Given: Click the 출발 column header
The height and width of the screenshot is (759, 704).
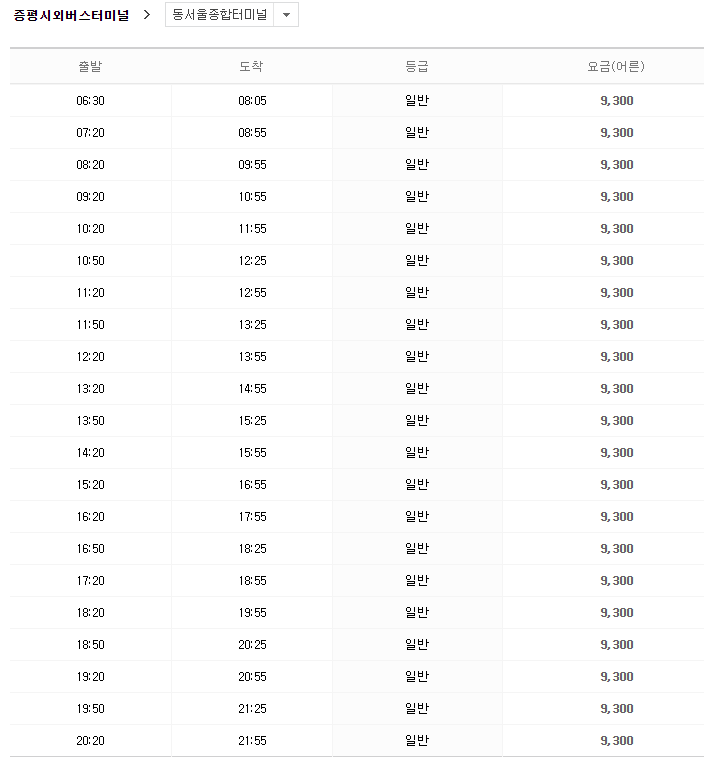Looking at the screenshot, I should point(91,66).
